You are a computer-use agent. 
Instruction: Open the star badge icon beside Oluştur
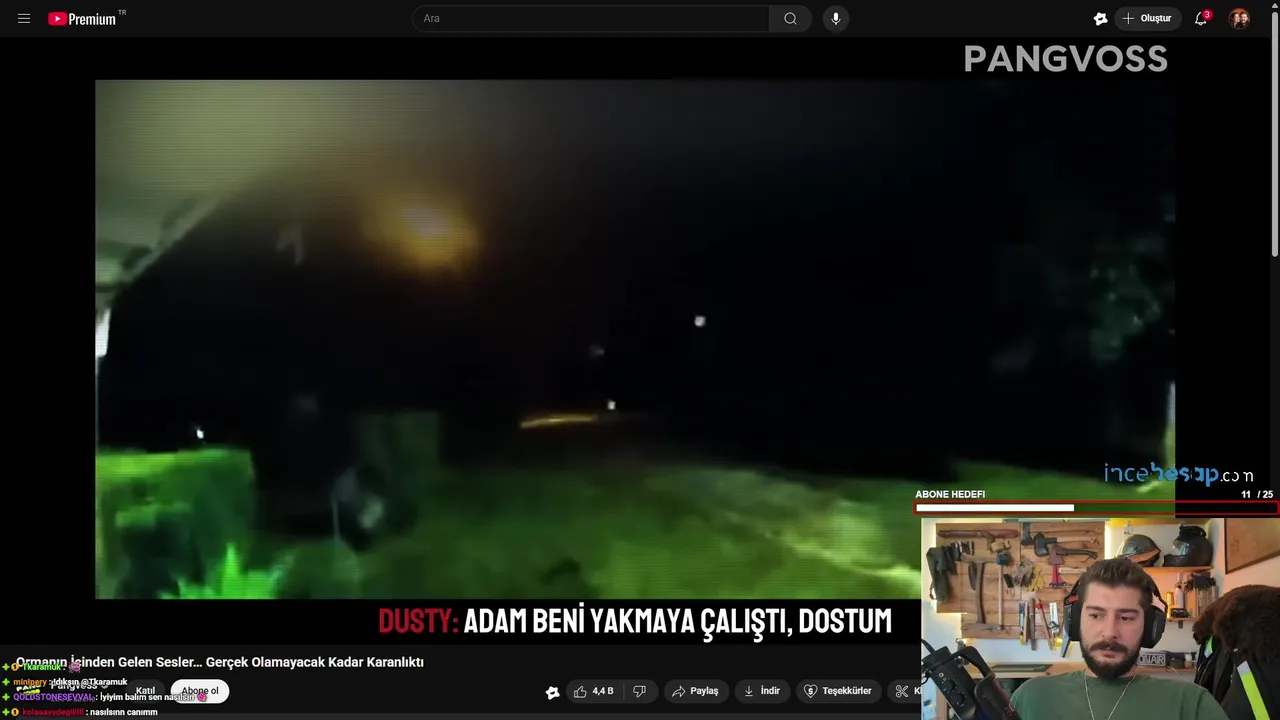1100,18
